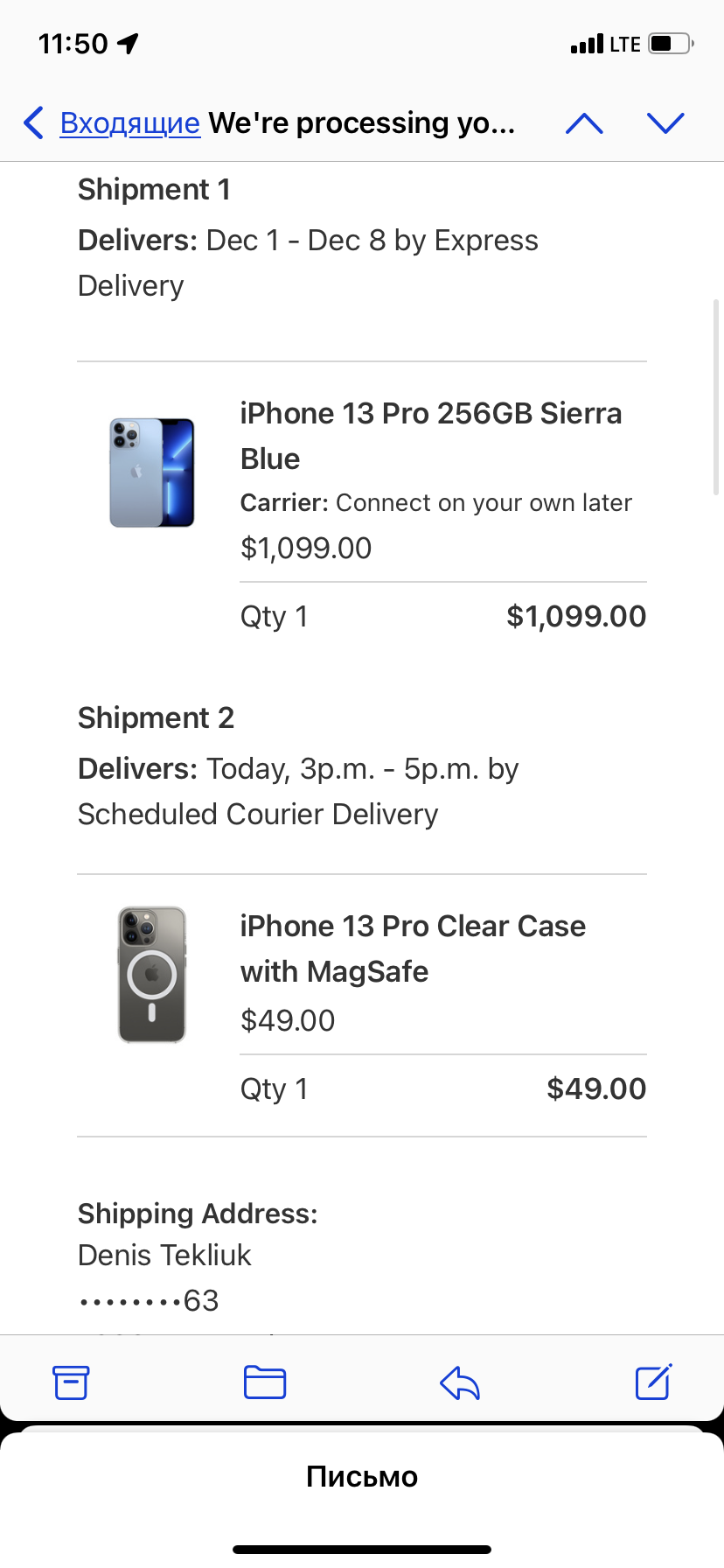
Task: Tap the Письмо sheet header
Action: [x=362, y=1476]
